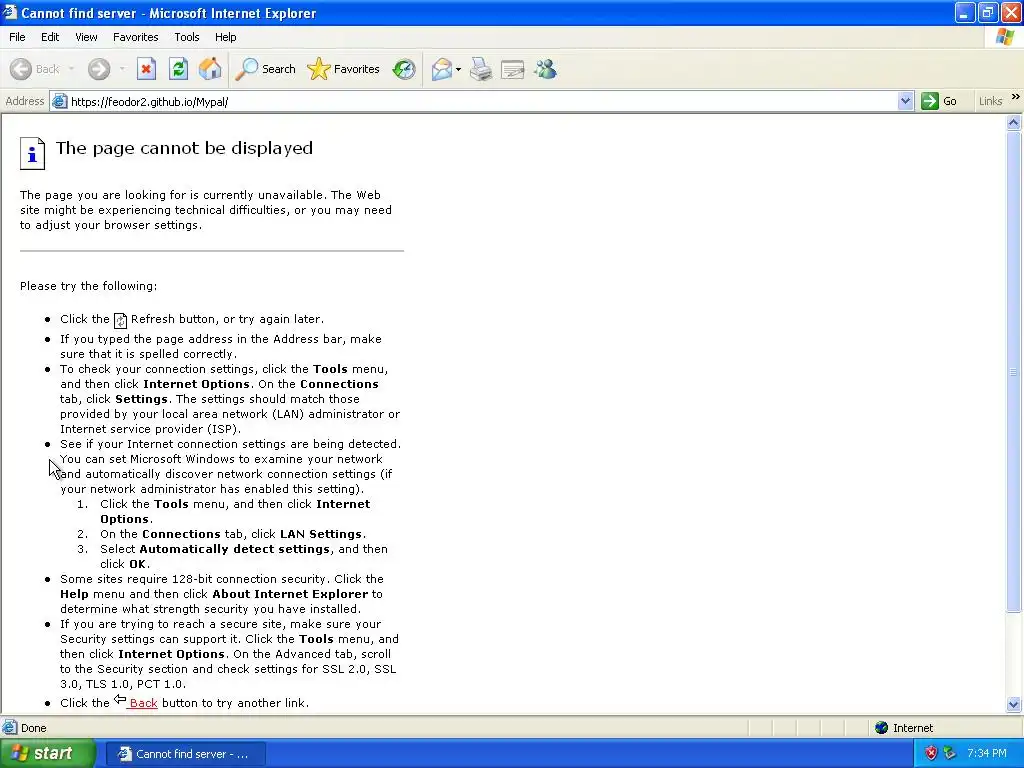Expand the Mail button dropdown arrow
1024x768 pixels.
point(458,69)
